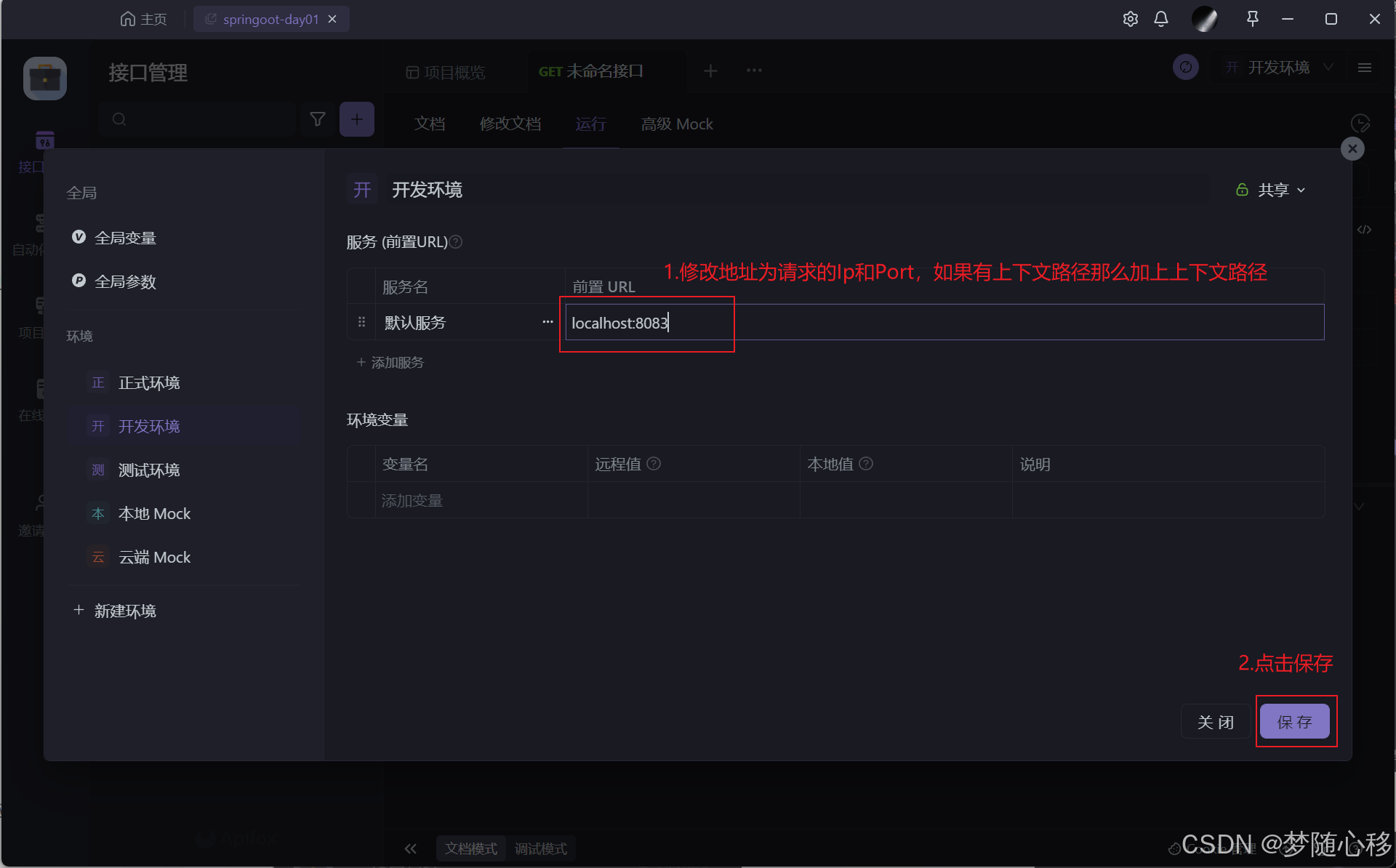Screen dimensions: 1396x868
Task: Switch to 云端 Mock environment
Action: [154, 558]
